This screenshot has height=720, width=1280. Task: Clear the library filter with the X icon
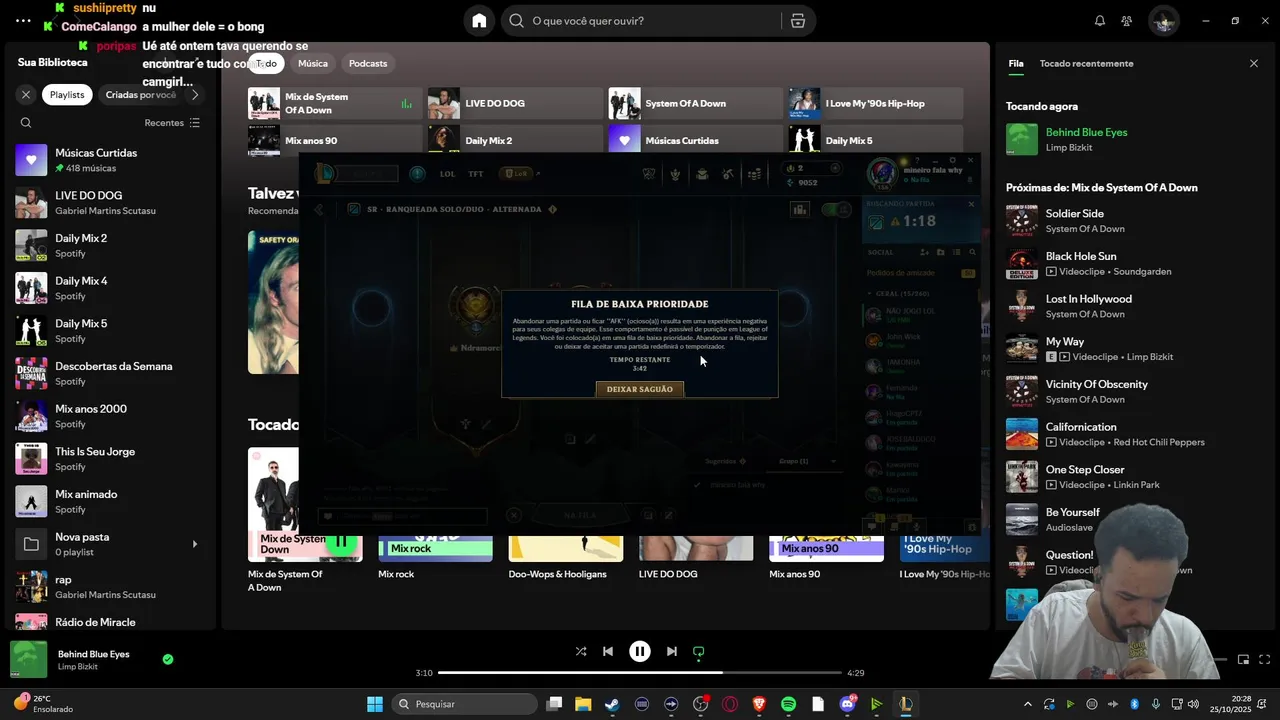pos(26,95)
